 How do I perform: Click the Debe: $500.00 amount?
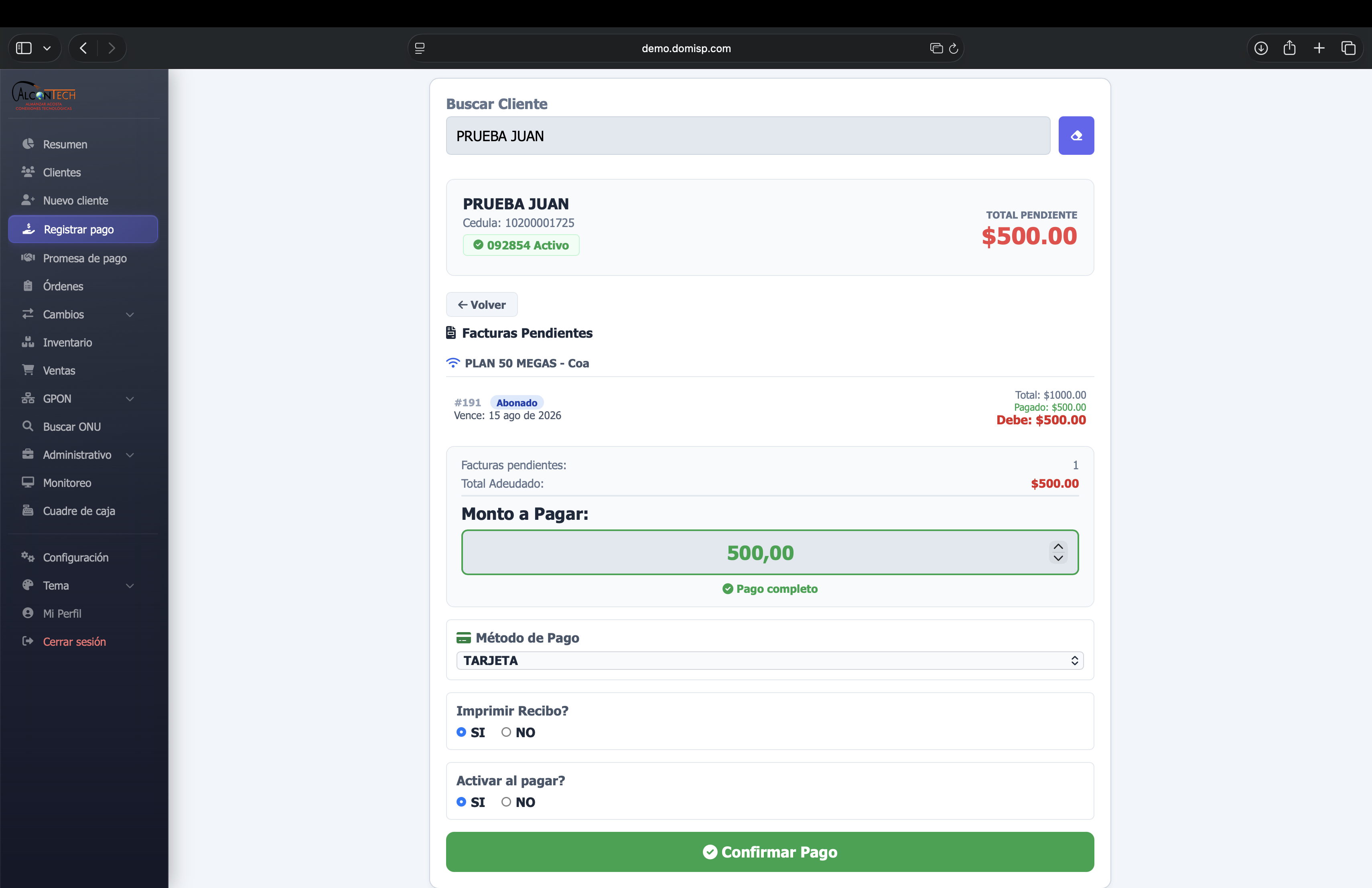pyautogui.click(x=1041, y=420)
